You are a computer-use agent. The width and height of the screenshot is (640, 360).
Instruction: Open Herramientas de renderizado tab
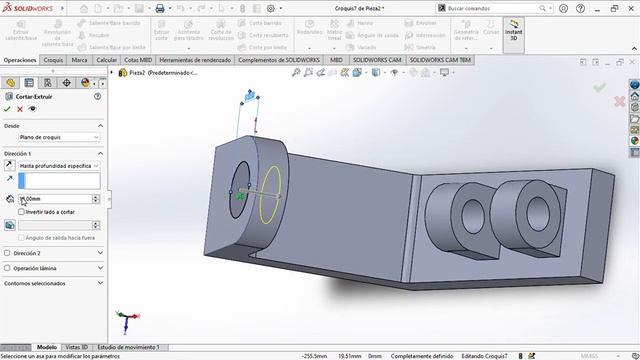[195, 60]
